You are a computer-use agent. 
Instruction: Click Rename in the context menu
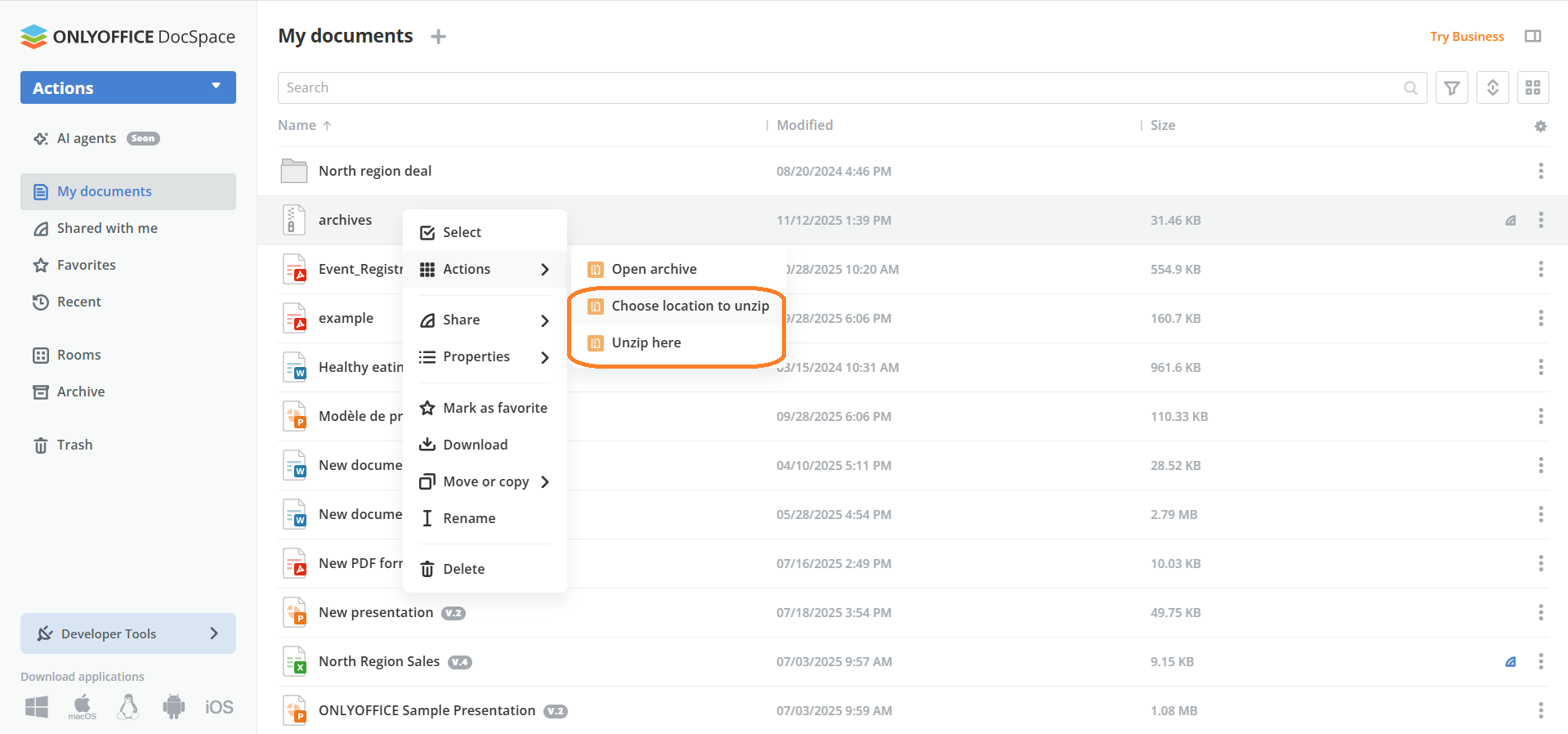click(x=485, y=518)
